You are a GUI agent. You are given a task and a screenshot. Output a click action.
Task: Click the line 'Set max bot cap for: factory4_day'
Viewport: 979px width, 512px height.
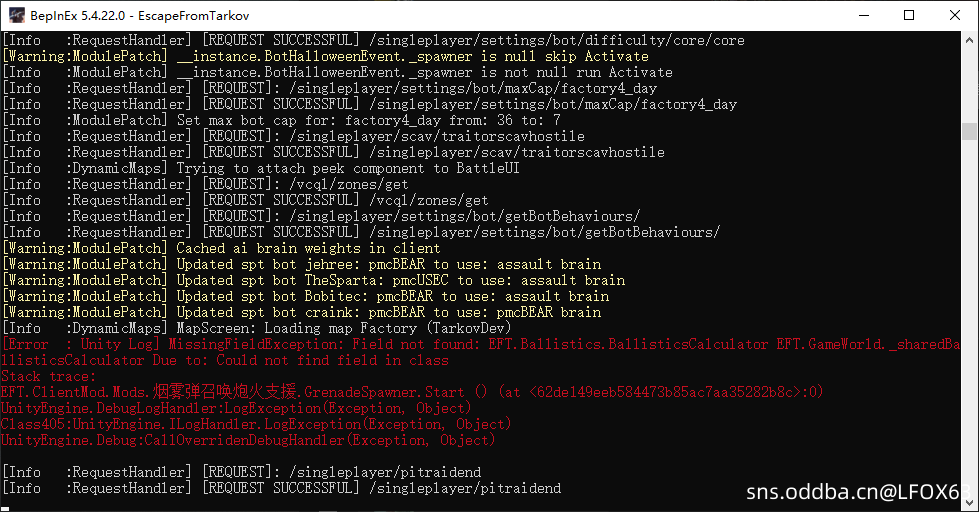click(x=282, y=120)
